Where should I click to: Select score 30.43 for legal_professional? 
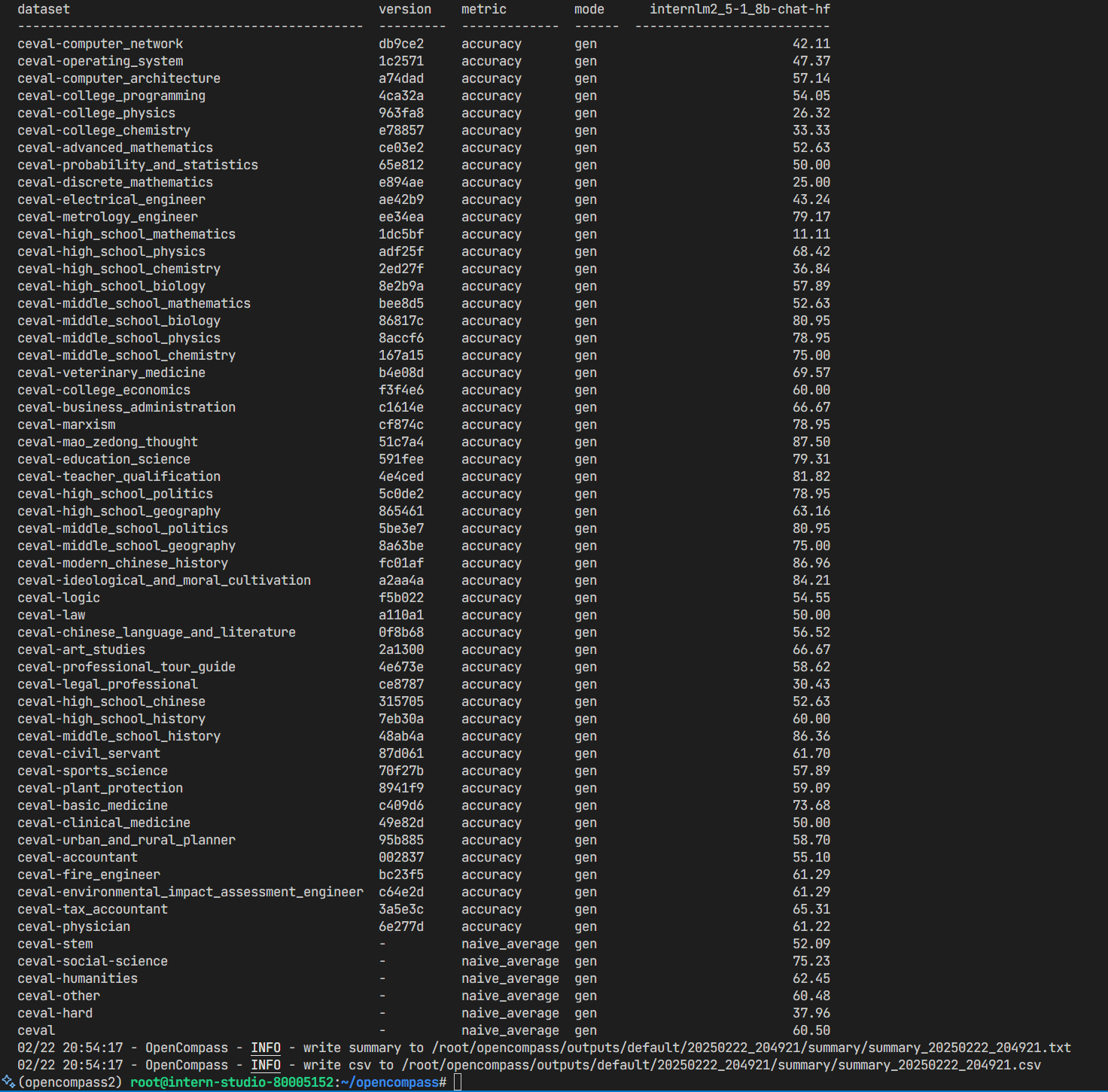(x=811, y=684)
